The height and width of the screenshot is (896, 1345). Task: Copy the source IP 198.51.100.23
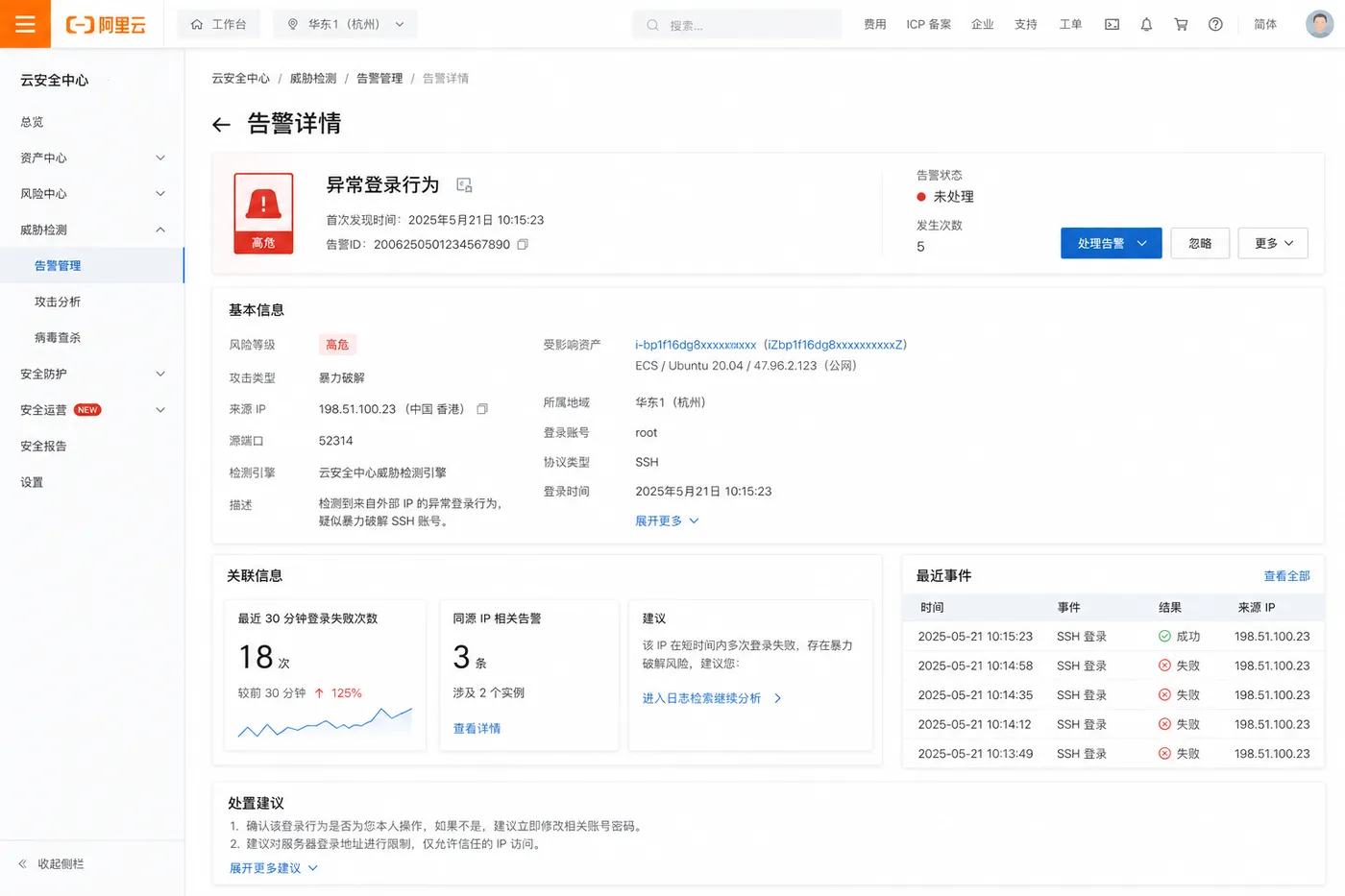coord(482,409)
